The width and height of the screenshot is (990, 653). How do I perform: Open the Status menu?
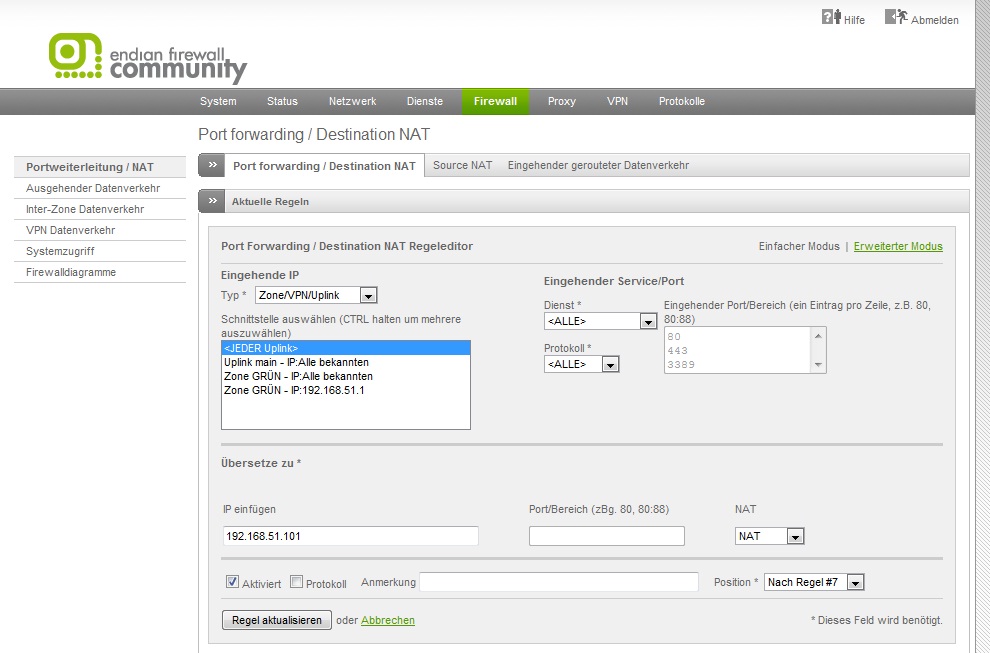coord(282,101)
